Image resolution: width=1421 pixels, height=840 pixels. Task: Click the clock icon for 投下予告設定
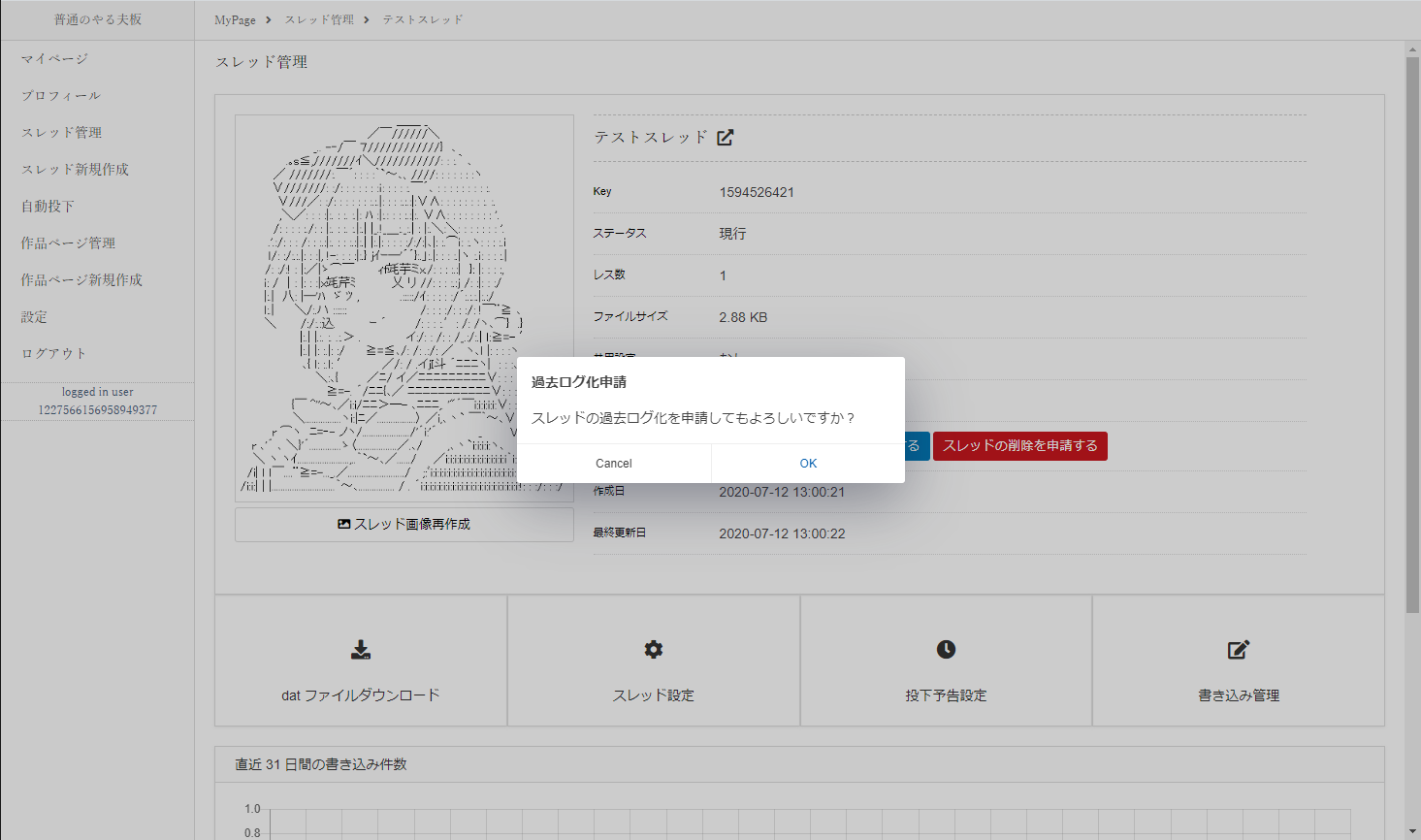pyautogui.click(x=946, y=649)
